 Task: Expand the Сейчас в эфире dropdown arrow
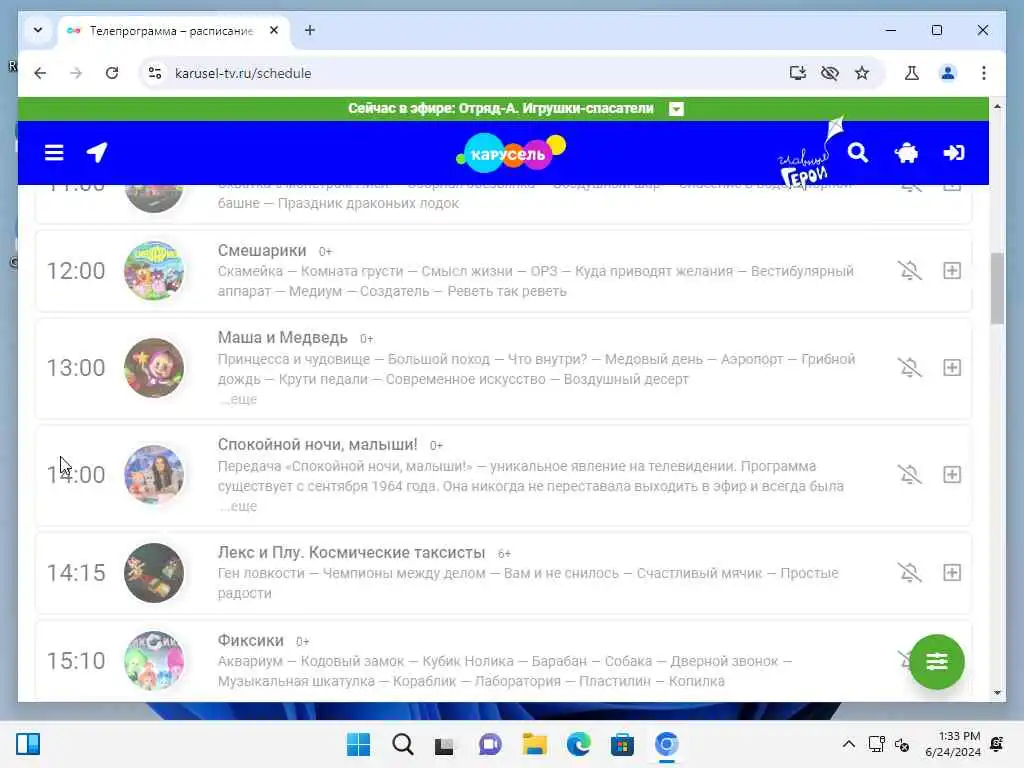click(x=676, y=109)
